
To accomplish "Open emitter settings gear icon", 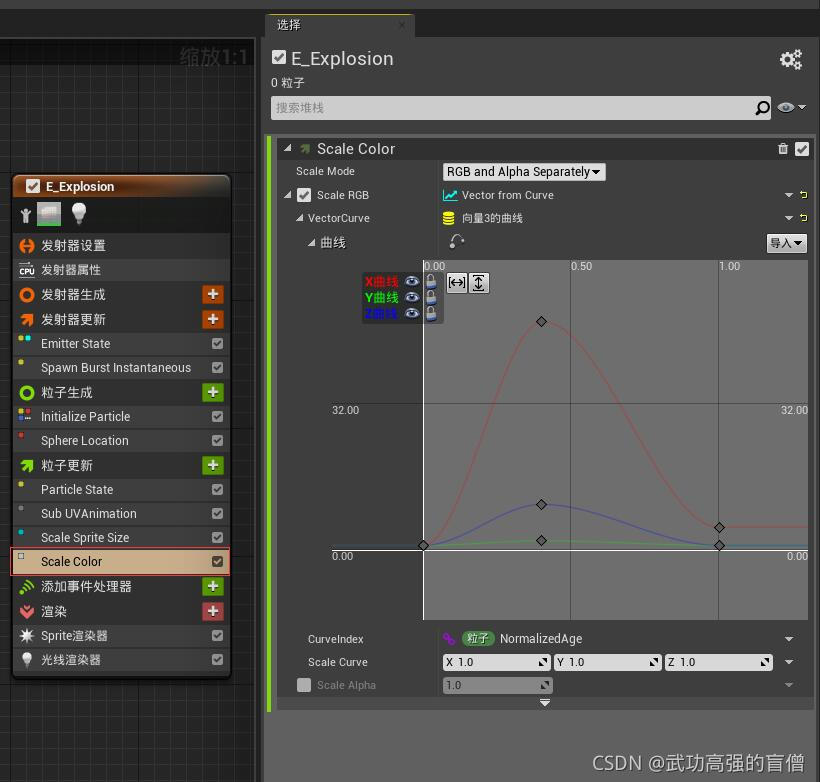I will click(790, 60).
